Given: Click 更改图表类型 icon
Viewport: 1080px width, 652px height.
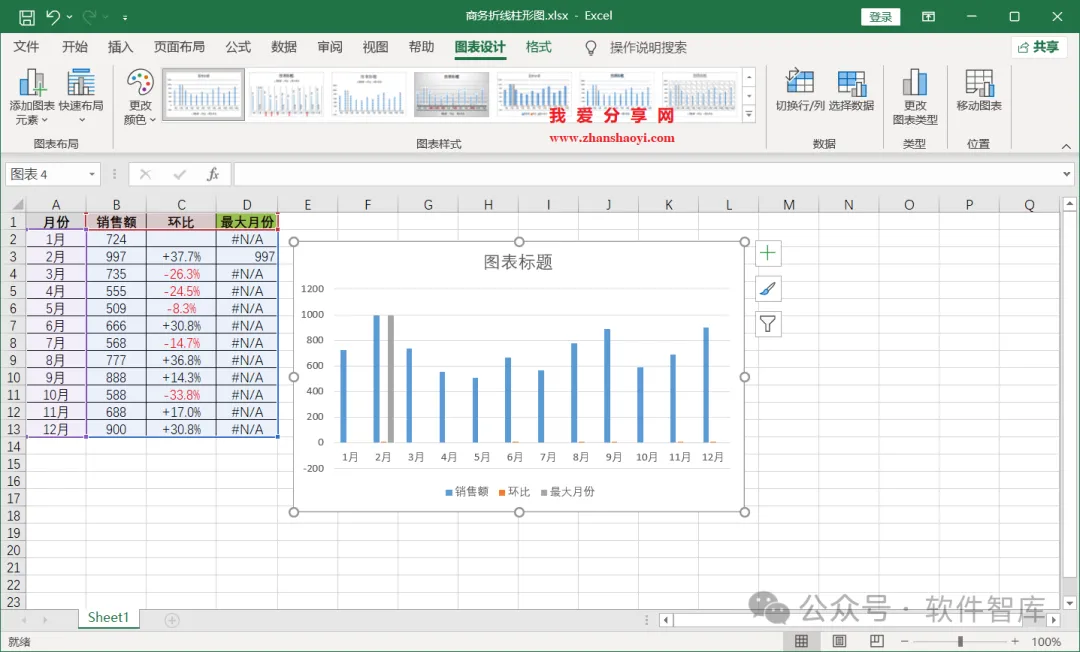Looking at the screenshot, I should tap(915, 97).
